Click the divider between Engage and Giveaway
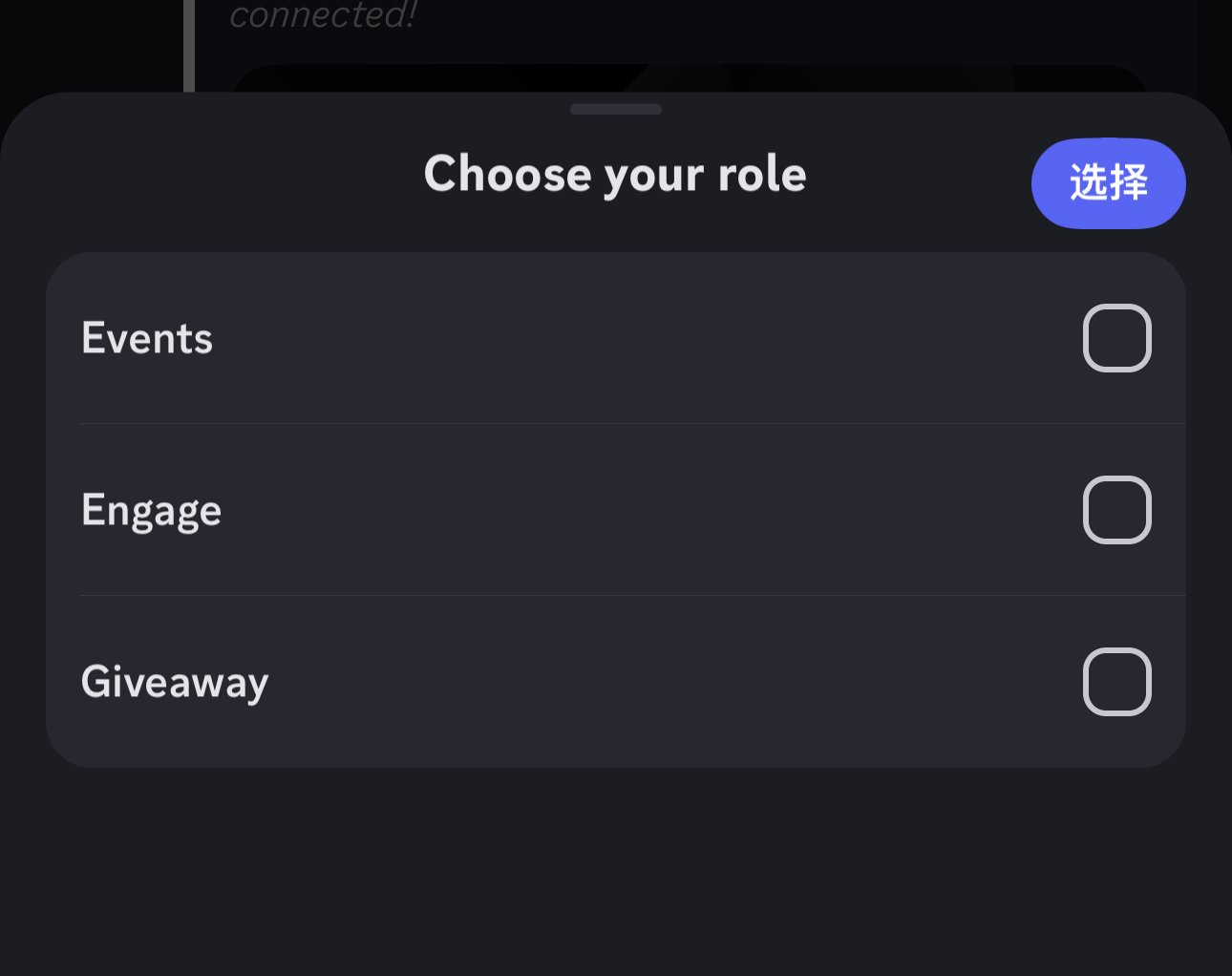The image size is (1232, 976). [630, 595]
